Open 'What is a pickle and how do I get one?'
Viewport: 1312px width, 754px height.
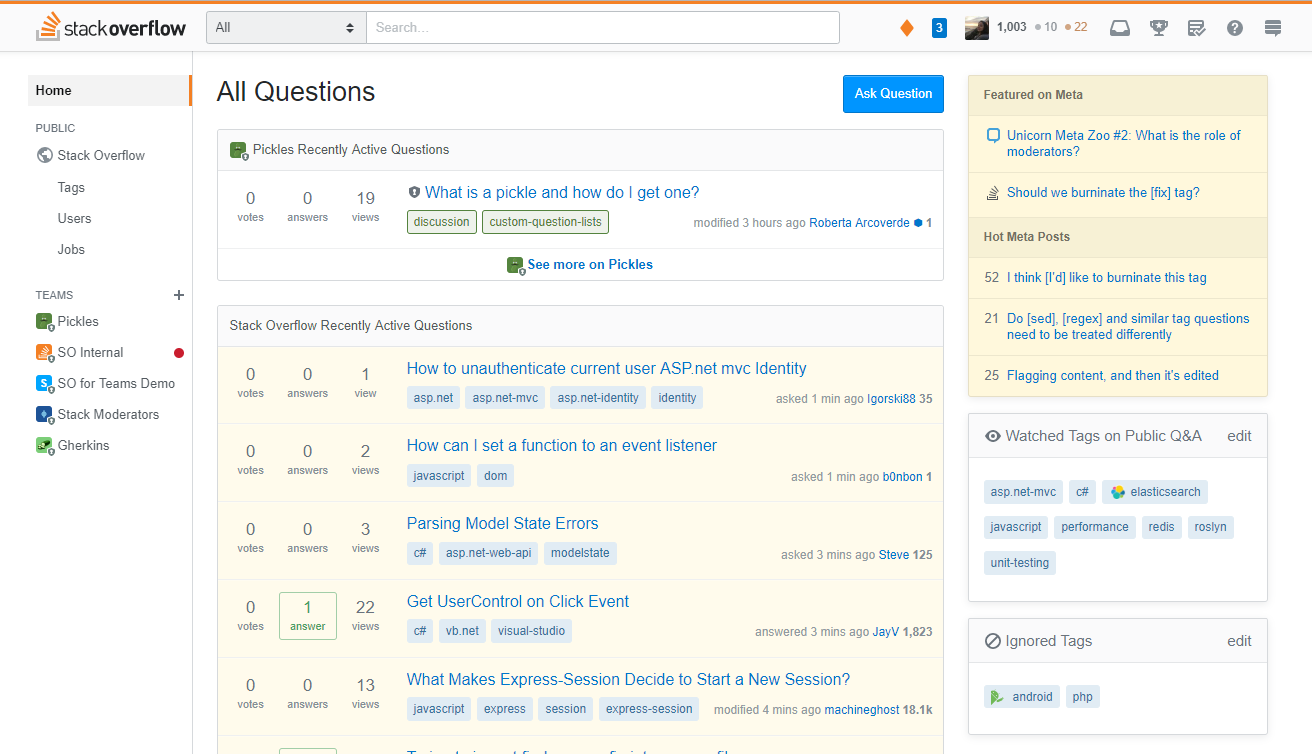[x=562, y=192]
